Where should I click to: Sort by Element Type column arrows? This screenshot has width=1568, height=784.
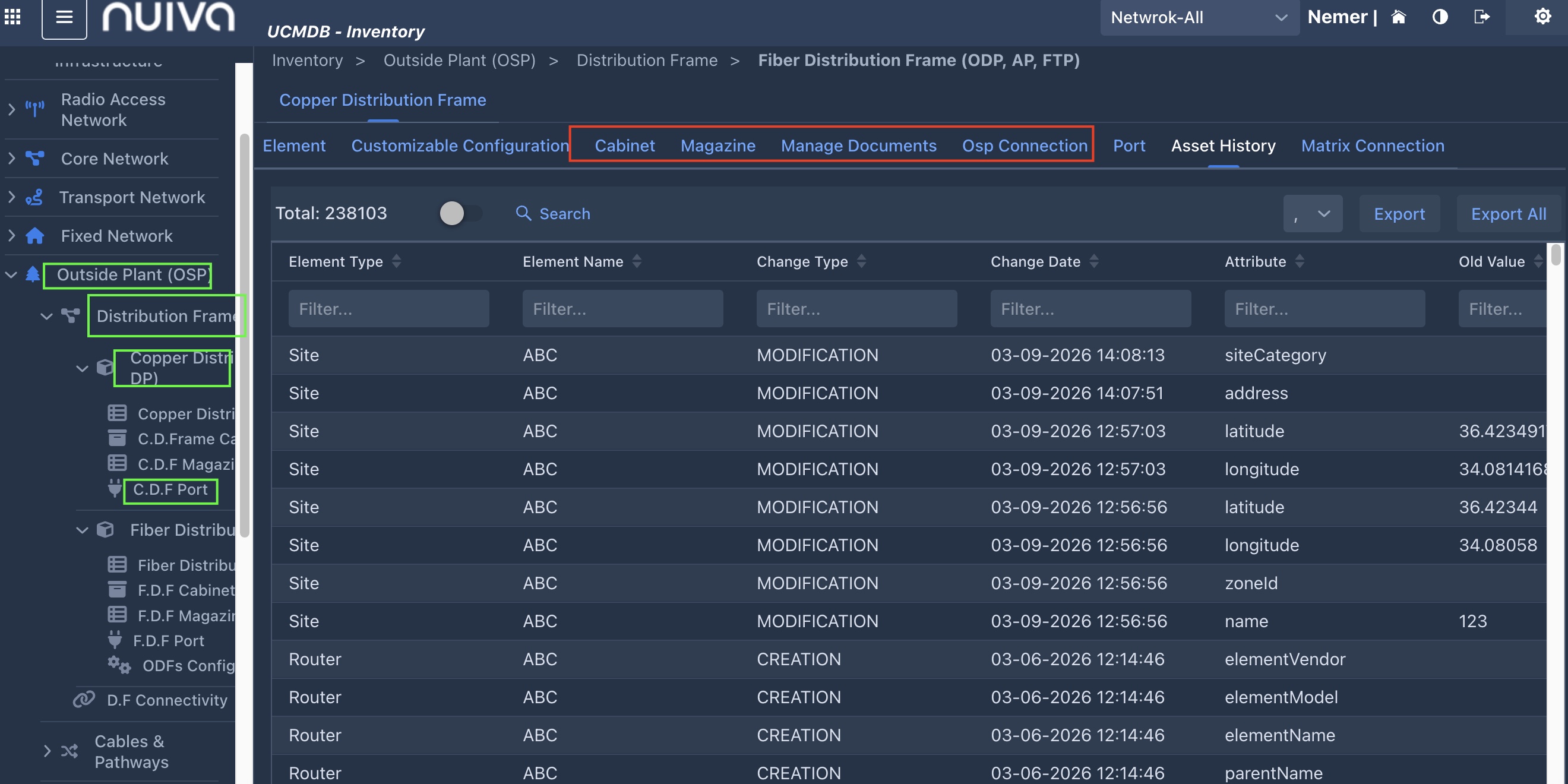[x=396, y=261]
